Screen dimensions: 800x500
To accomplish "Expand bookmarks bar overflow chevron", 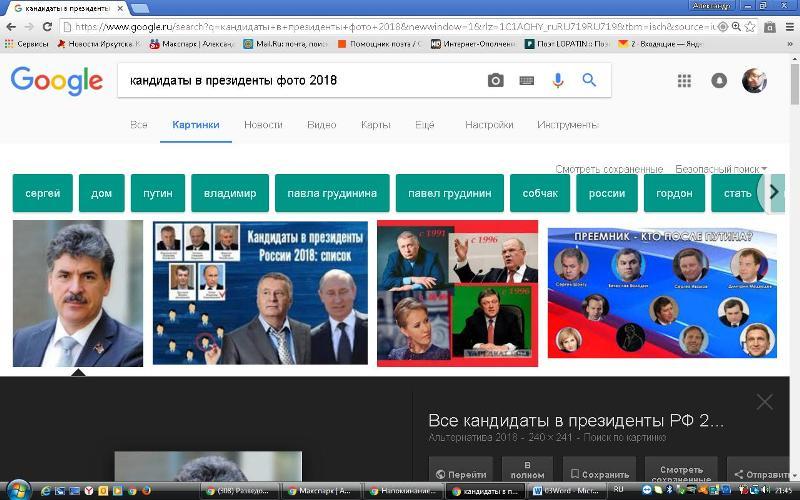I will tap(790, 44).
